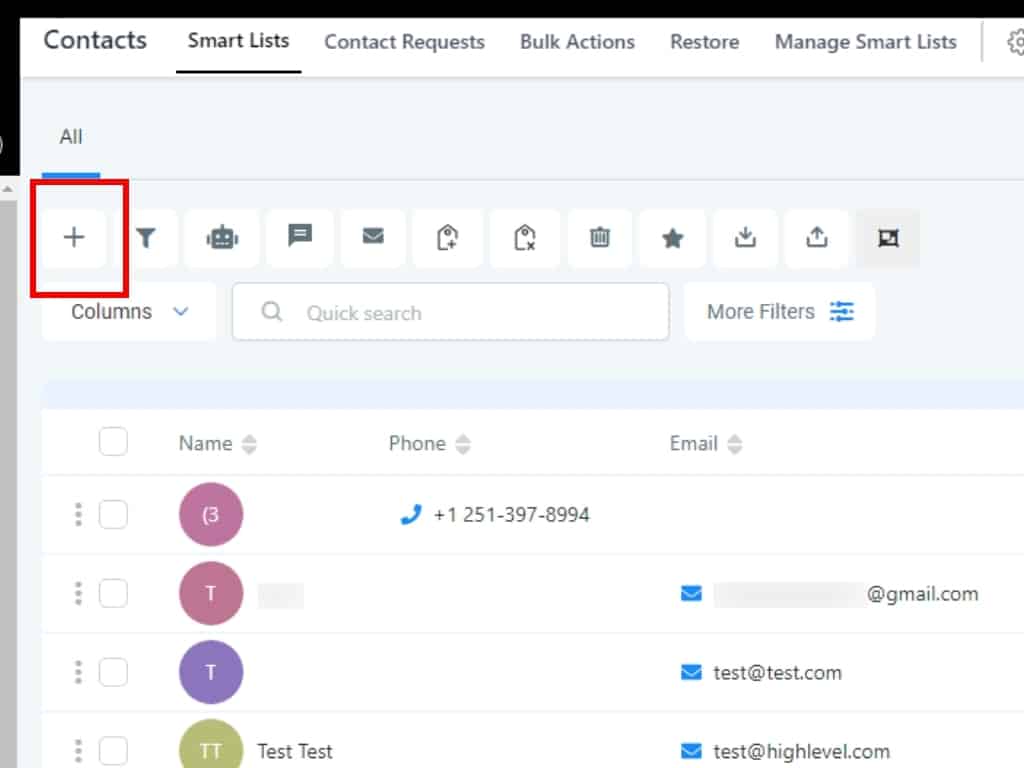Click the import contacts download icon
The image size is (1024, 768).
[745, 238]
